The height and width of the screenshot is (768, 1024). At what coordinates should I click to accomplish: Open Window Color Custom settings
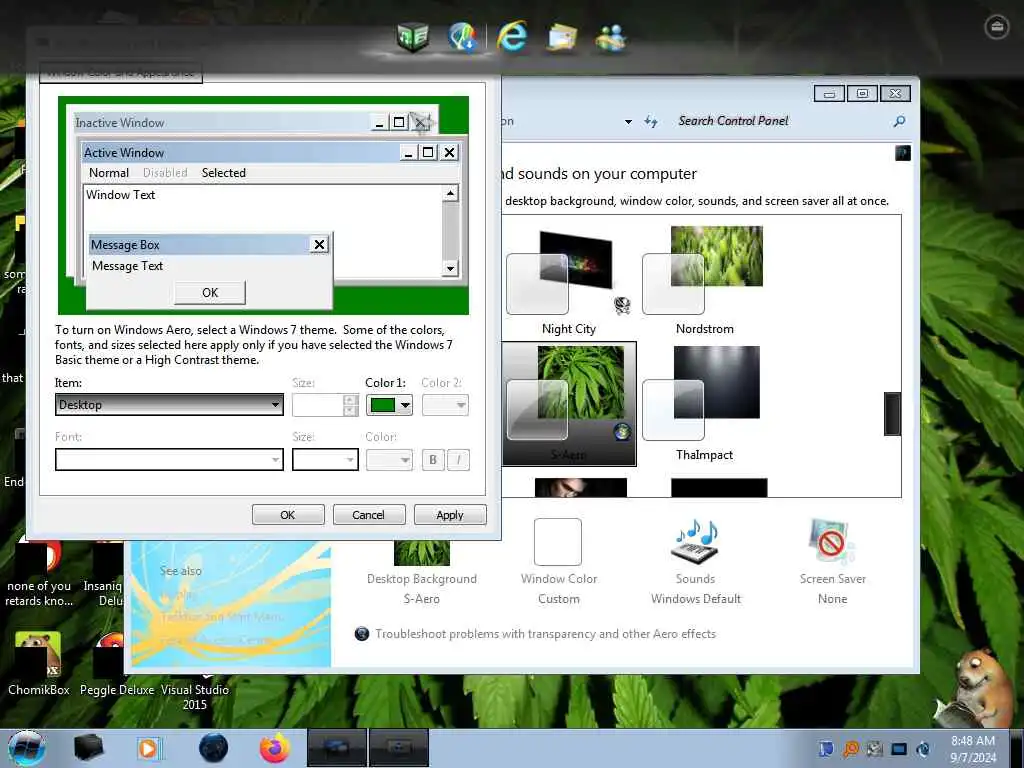tap(558, 563)
